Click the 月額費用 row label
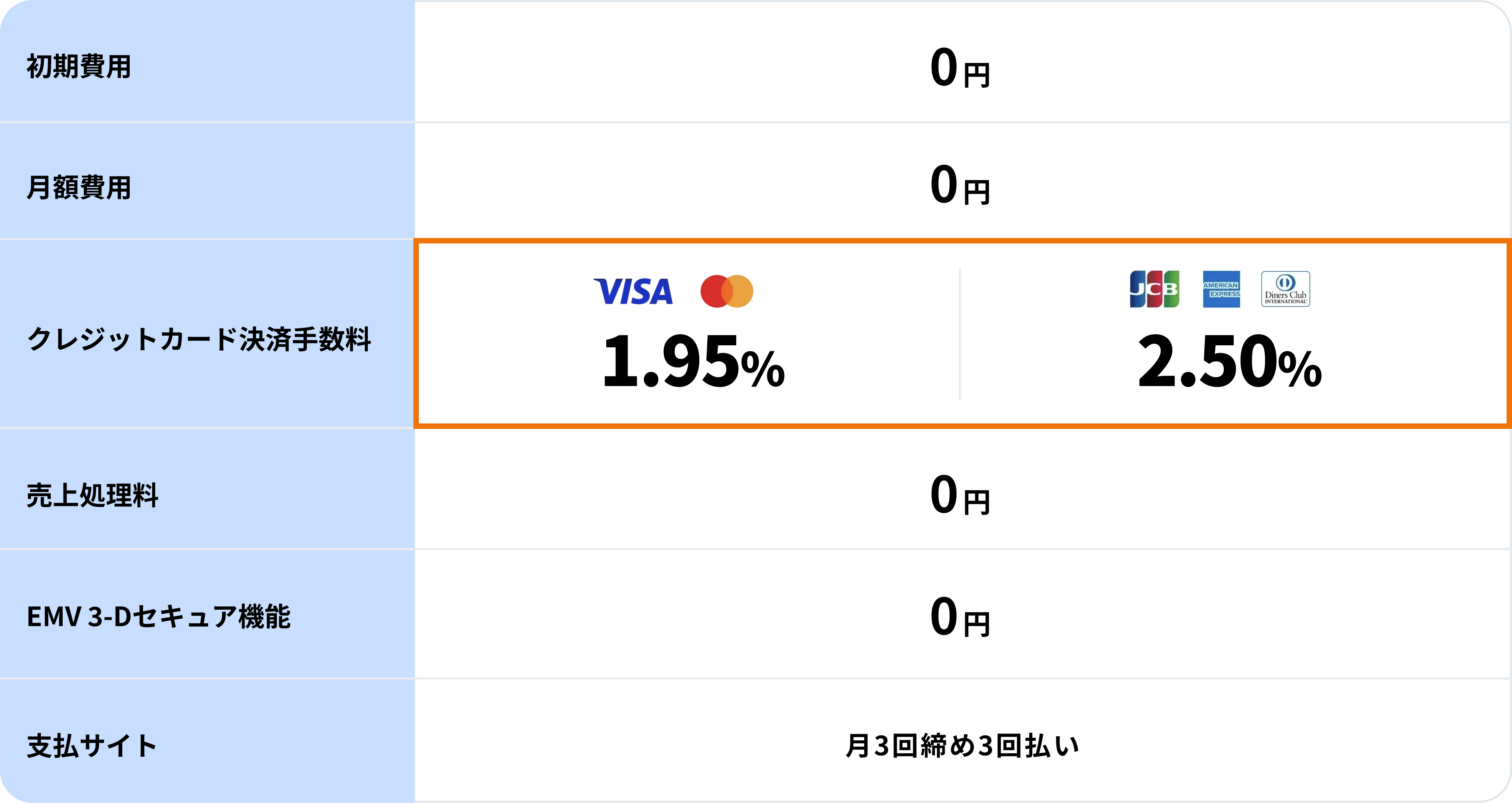The height and width of the screenshot is (803, 1512). 79,188
